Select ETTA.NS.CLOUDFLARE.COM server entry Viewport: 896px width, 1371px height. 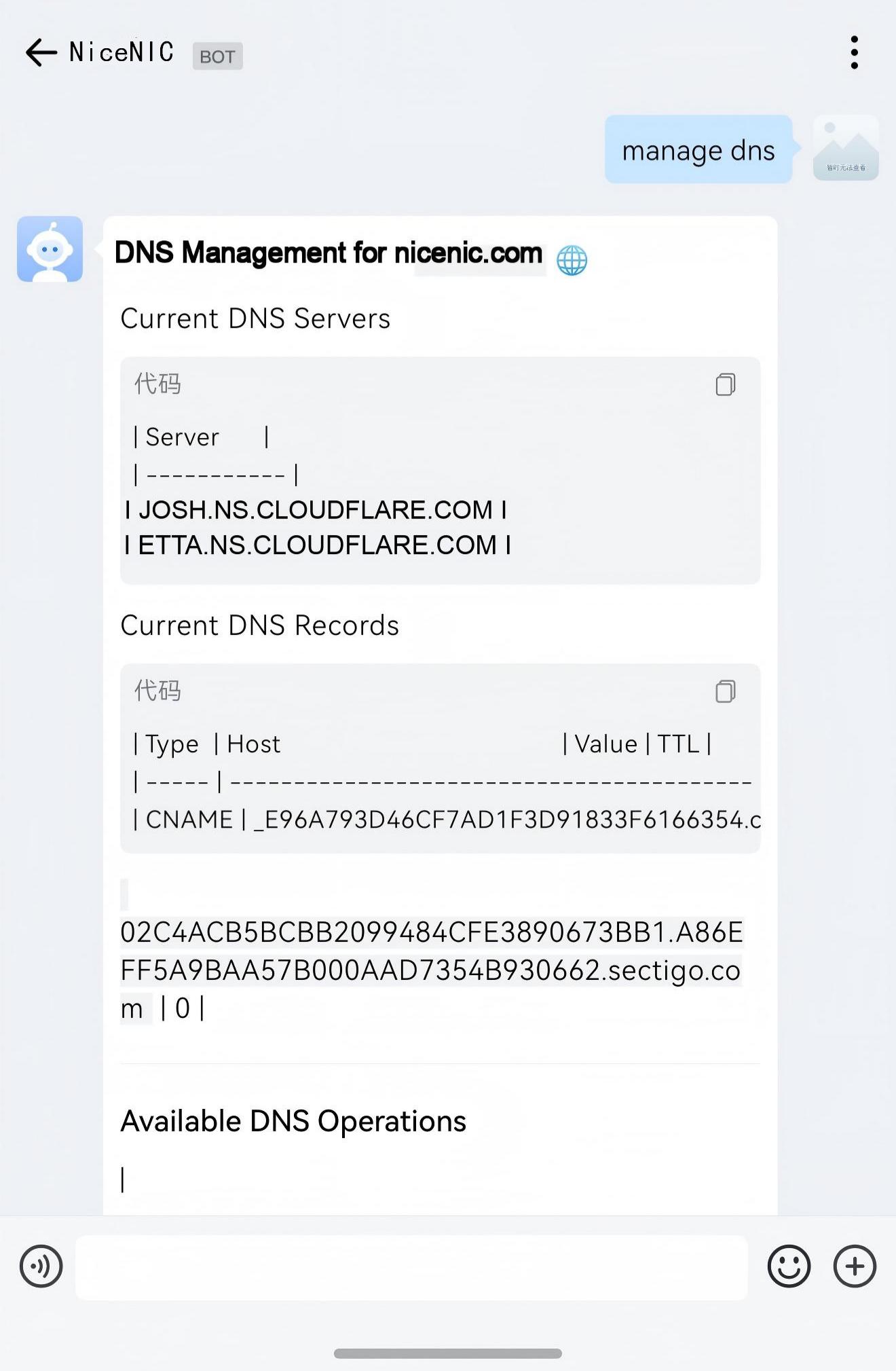click(318, 545)
